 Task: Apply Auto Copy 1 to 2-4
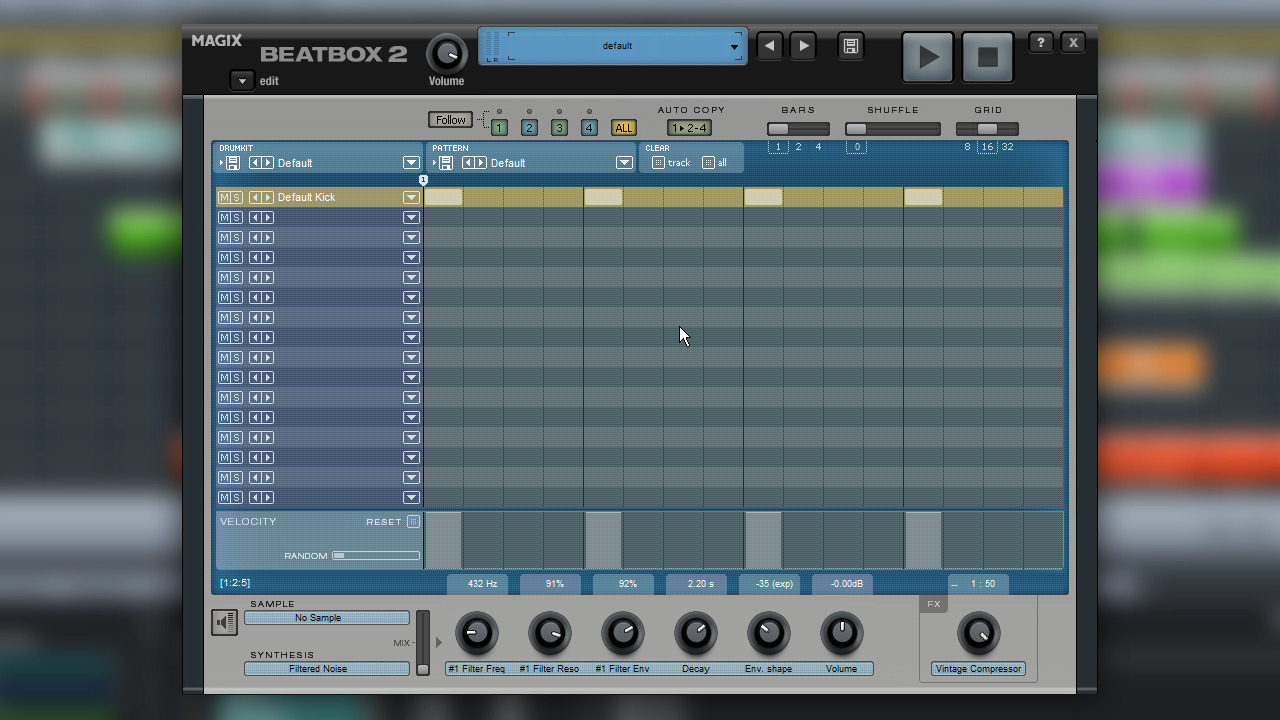tap(691, 128)
